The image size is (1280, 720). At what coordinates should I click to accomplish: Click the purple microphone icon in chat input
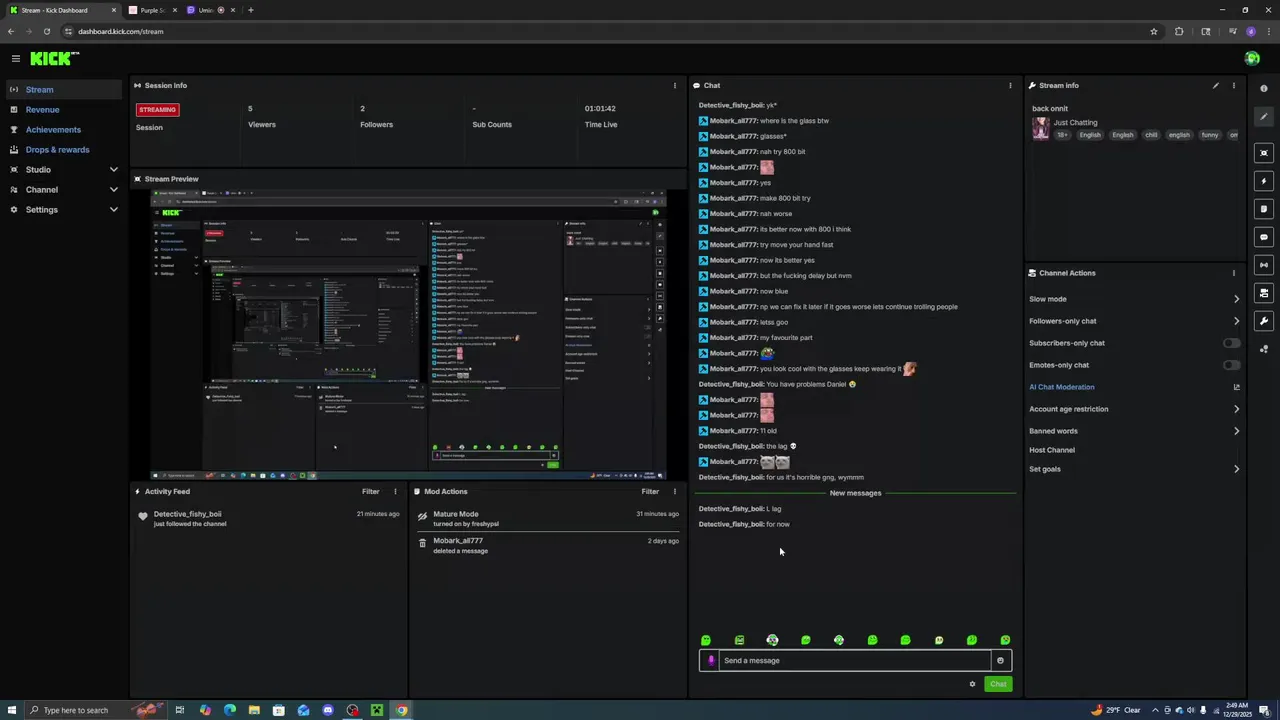click(x=711, y=660)
